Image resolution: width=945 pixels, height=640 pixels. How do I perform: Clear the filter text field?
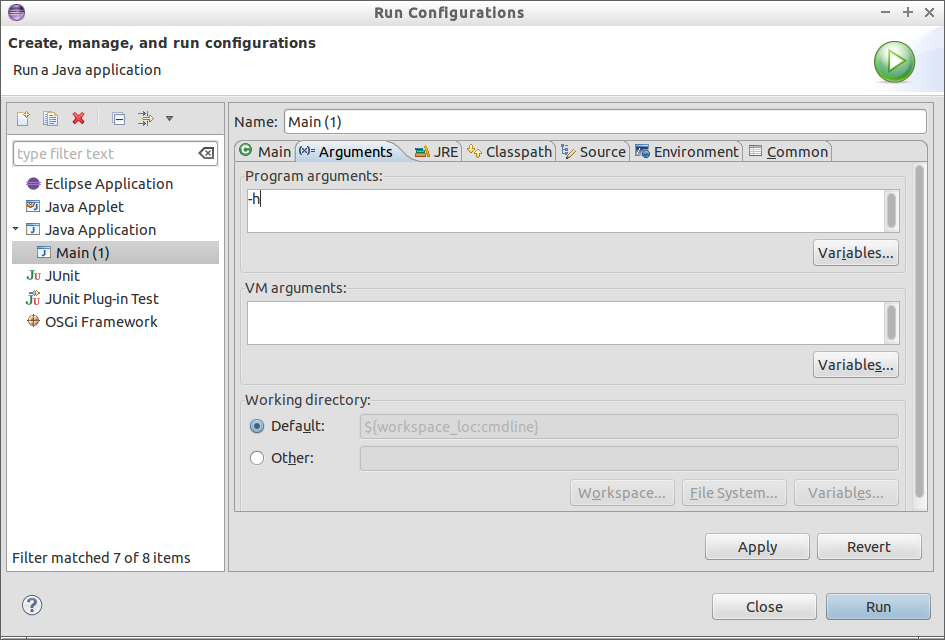click(205, 154)
